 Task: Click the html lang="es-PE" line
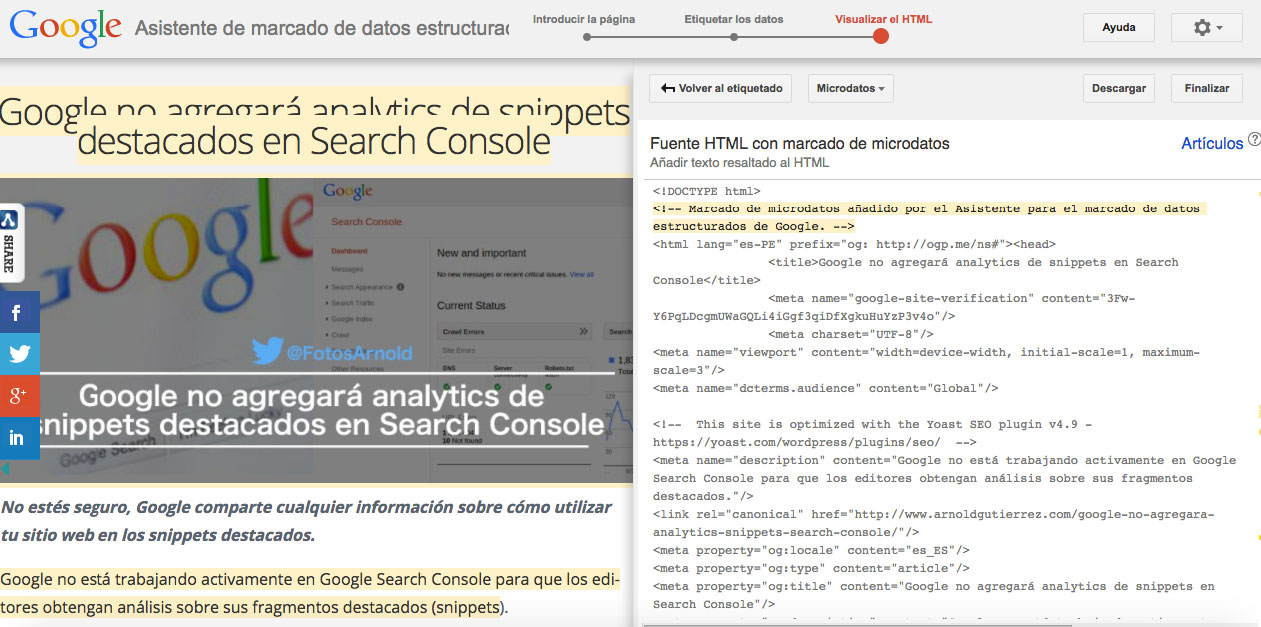tap(854, 244)
